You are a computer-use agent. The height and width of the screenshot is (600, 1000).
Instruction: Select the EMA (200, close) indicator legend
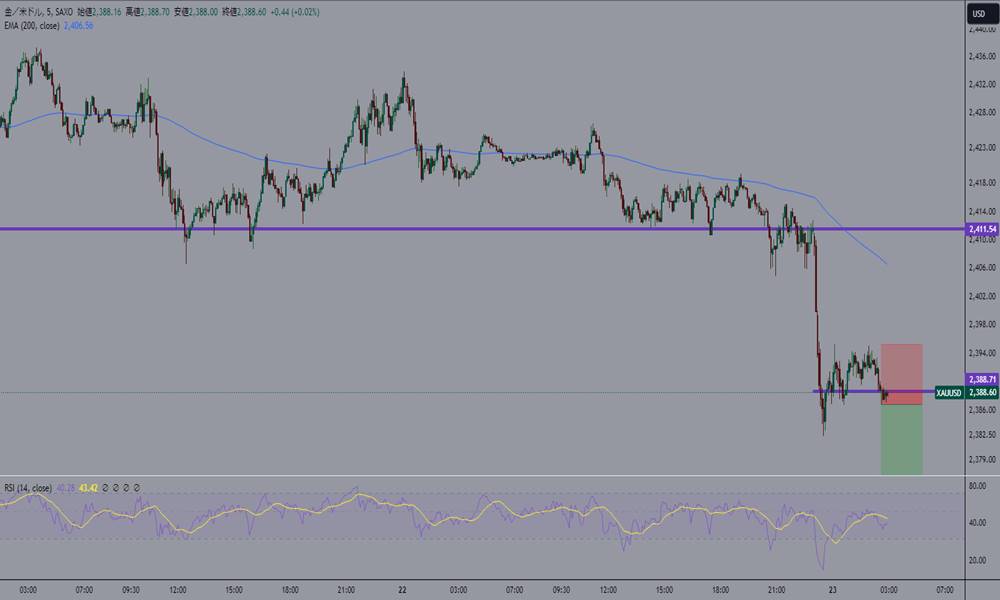tap(29, 24)
